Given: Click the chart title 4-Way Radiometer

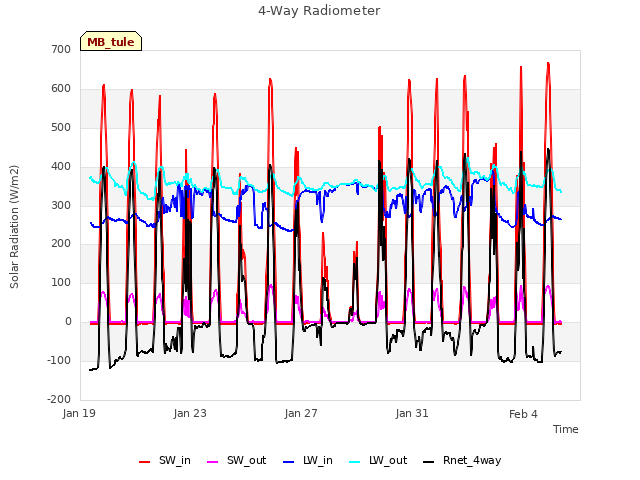Looking at the screenshot, I should tap(319, 11).
